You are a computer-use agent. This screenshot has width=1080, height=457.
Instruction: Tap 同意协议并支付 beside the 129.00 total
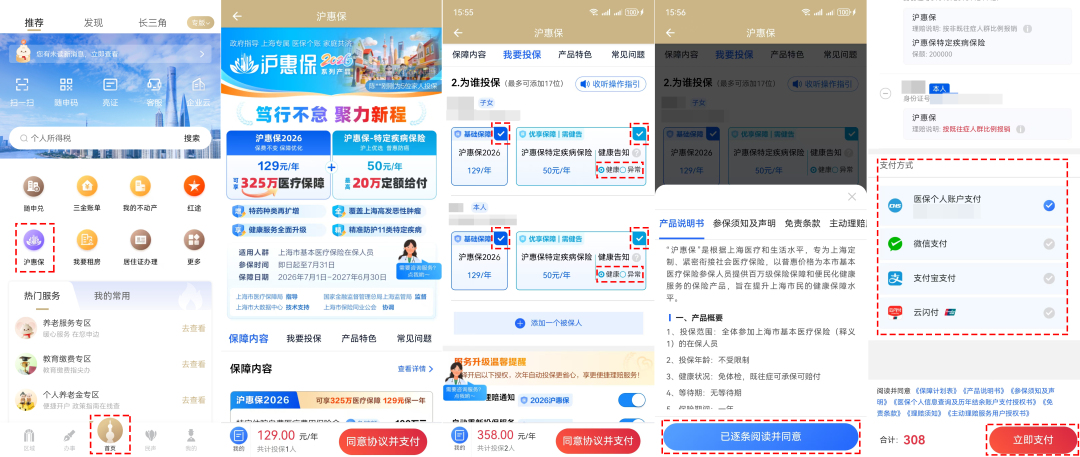tap(383, 441)
